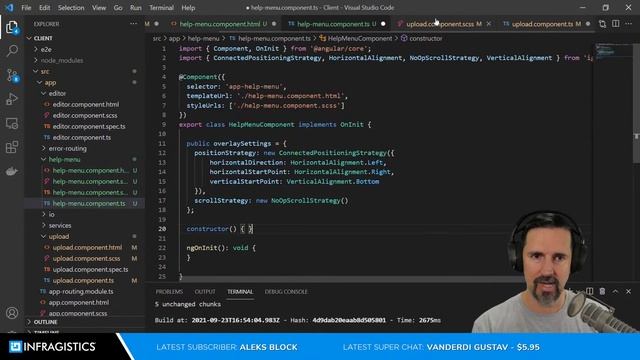The height and width of the screenshot is (360, 640).
Task: Open Remote Explorer view in activity bar
Action: coord(12,123)
